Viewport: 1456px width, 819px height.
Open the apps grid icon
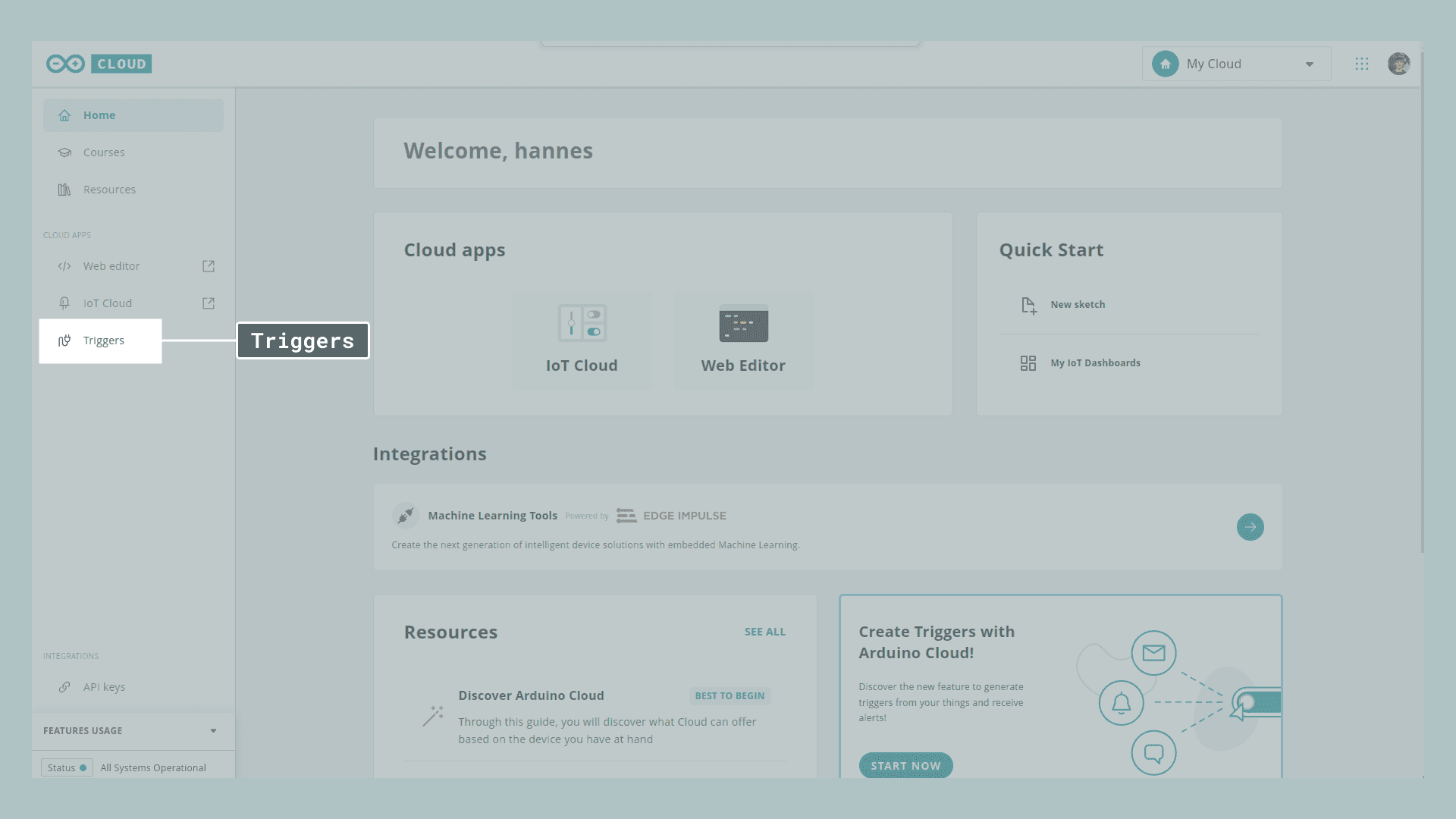click(x=1361, y=64)
